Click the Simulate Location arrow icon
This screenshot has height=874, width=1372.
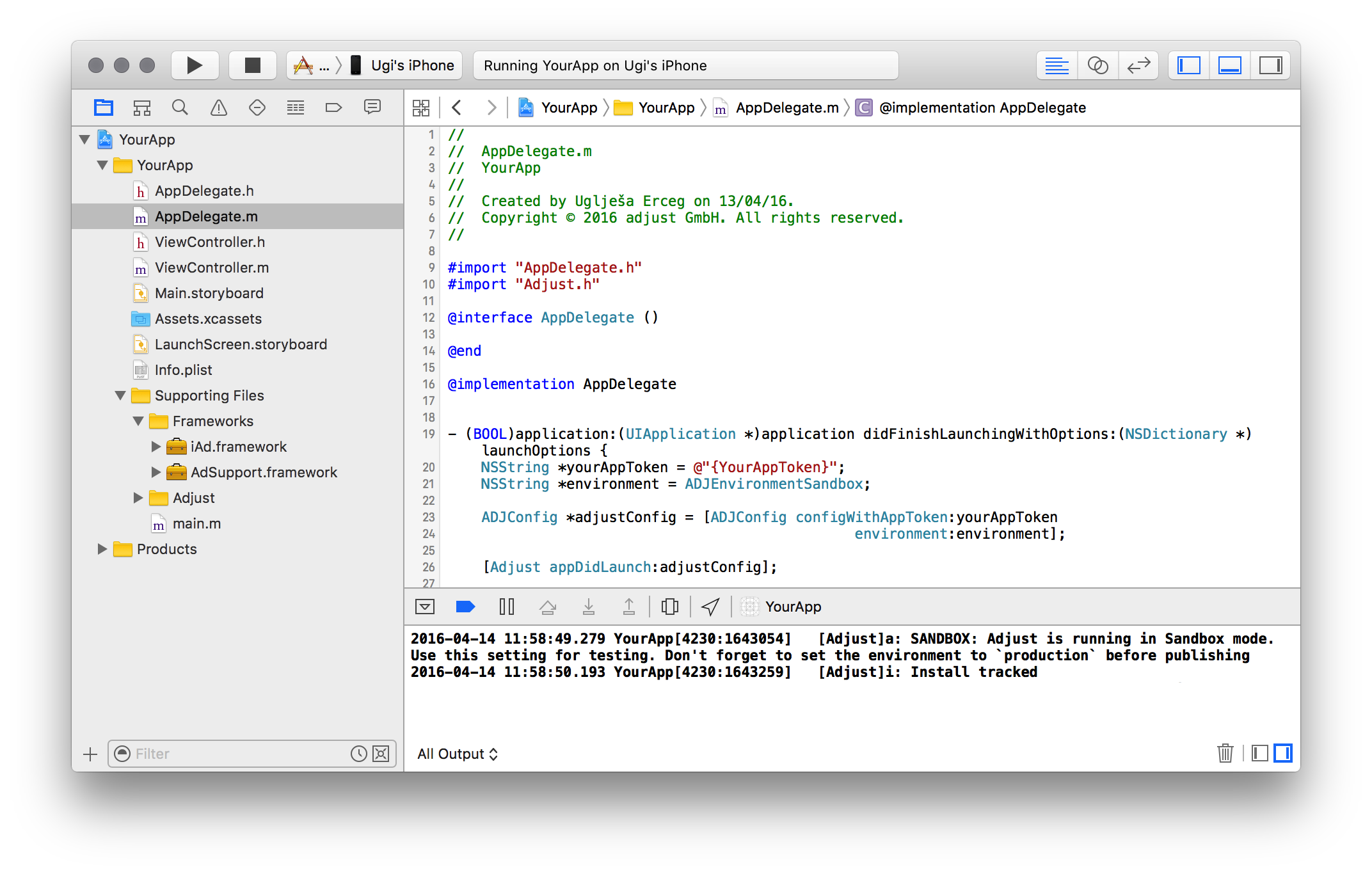coord(710,607)
